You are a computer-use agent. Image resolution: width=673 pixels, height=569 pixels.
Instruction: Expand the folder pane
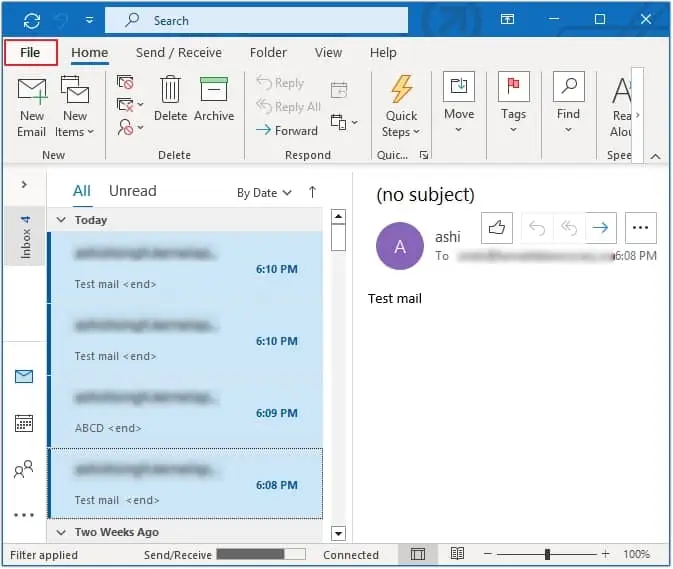[24, 185]
